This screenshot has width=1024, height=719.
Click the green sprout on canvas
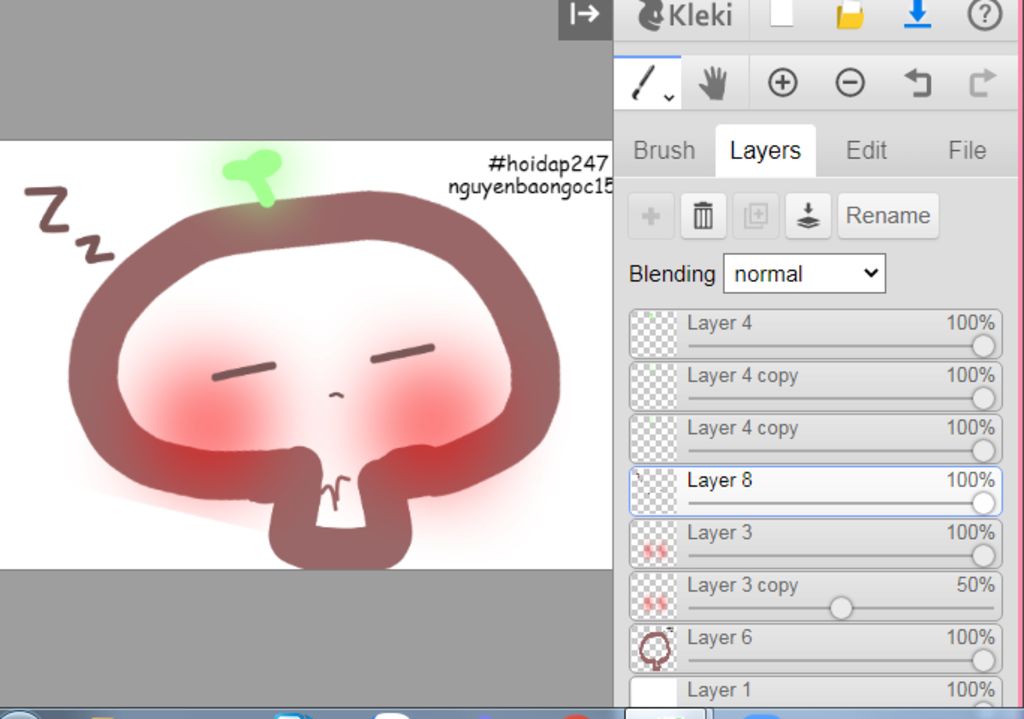tap(255, 176)
